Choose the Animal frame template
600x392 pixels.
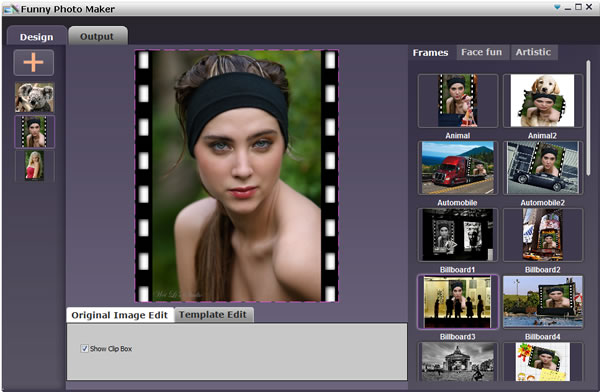click(x=458, y=101)
